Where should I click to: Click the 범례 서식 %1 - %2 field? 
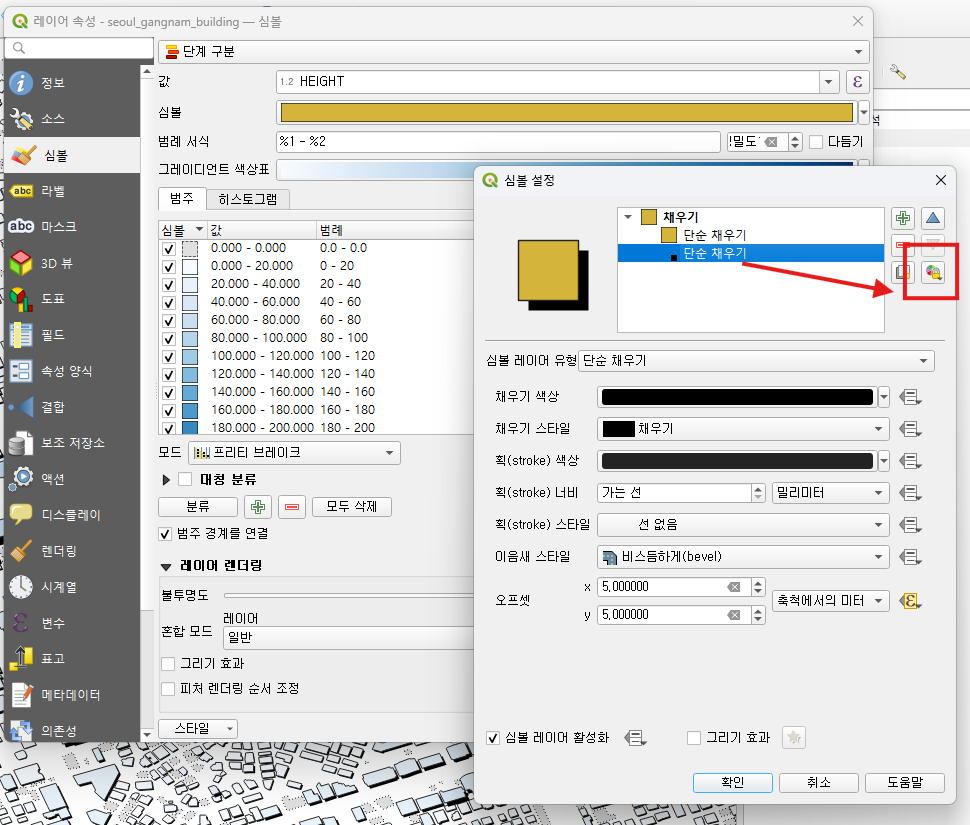coord(498,142)
